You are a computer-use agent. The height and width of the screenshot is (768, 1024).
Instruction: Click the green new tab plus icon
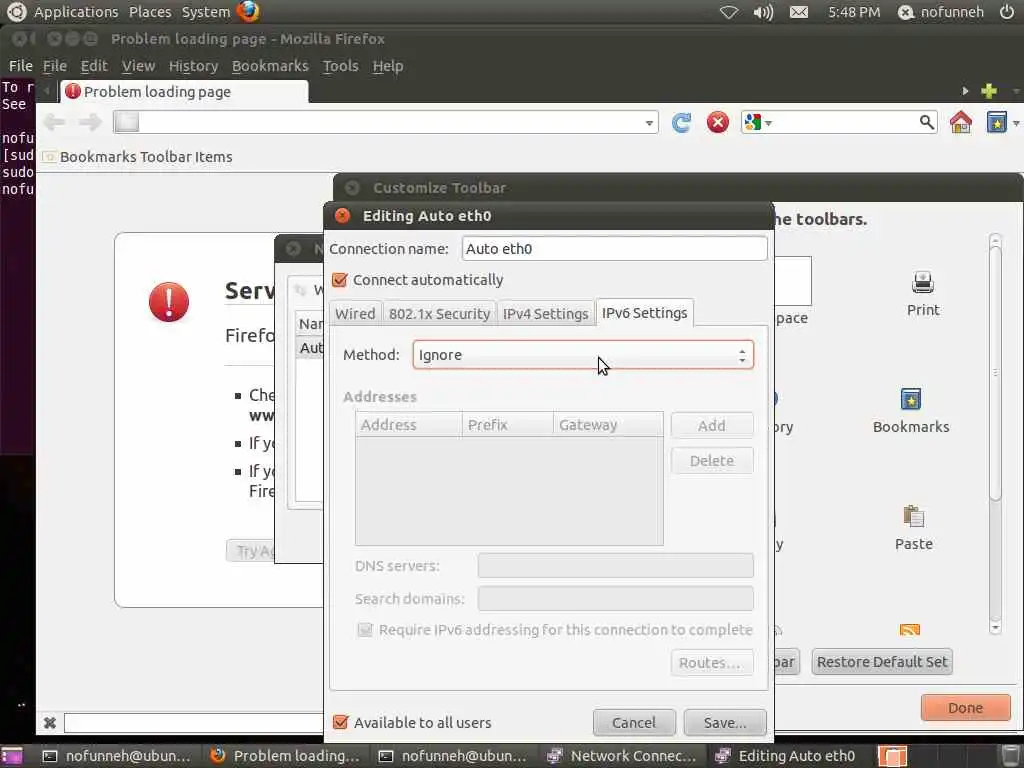[989, 91]
